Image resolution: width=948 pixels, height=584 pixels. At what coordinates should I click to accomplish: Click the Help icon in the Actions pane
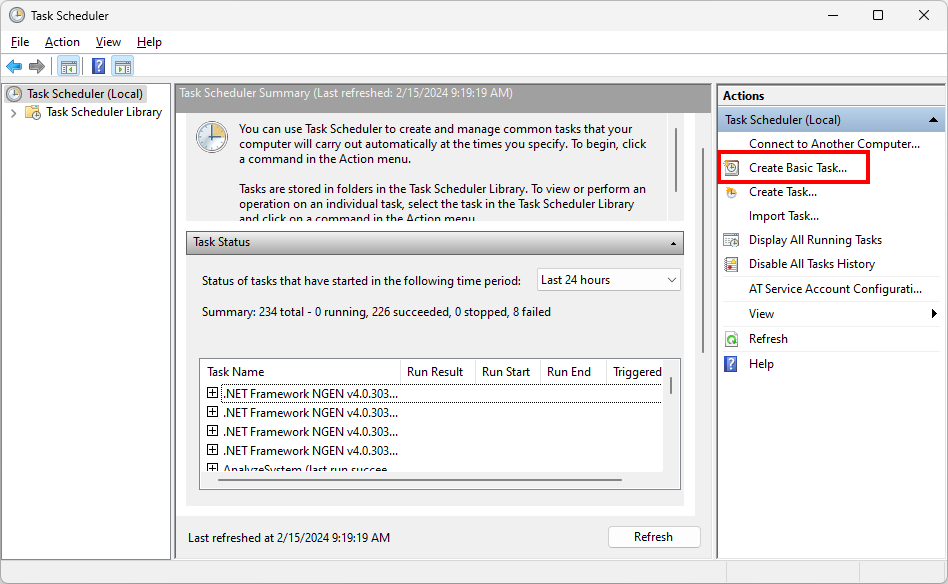tap(731, 364)
